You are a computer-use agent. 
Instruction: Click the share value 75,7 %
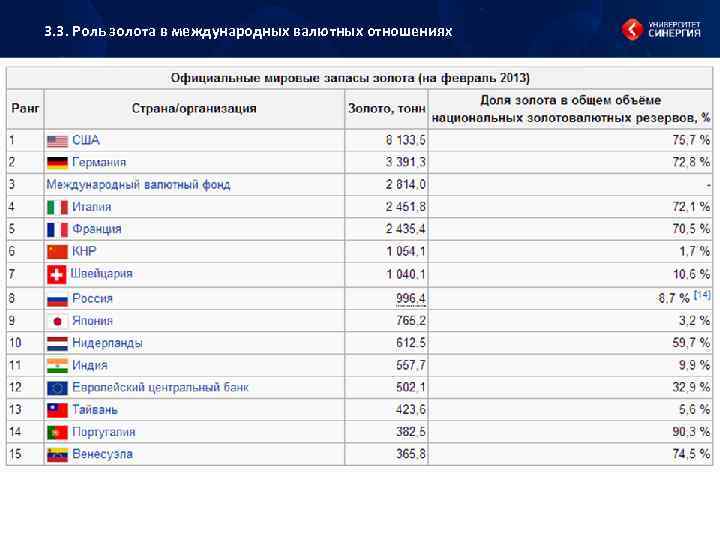(691, 140)
